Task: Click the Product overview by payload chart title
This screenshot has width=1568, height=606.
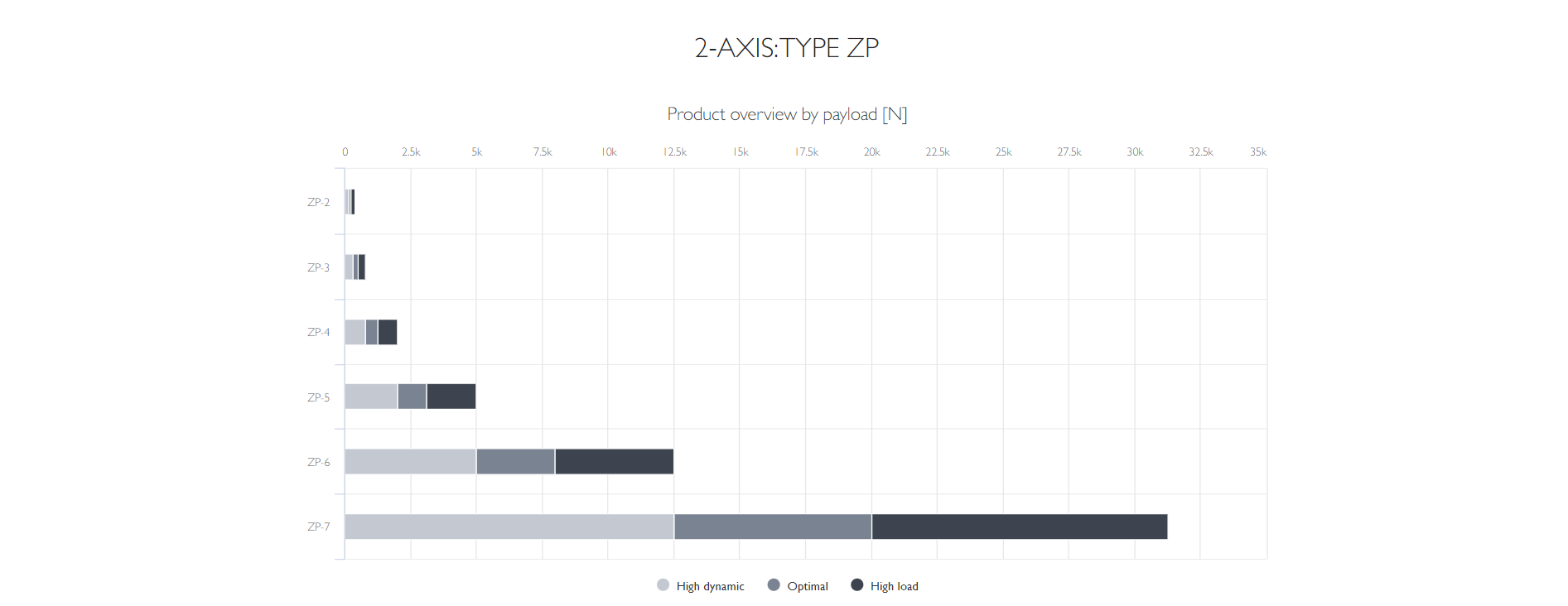Action: click(787, 114)
